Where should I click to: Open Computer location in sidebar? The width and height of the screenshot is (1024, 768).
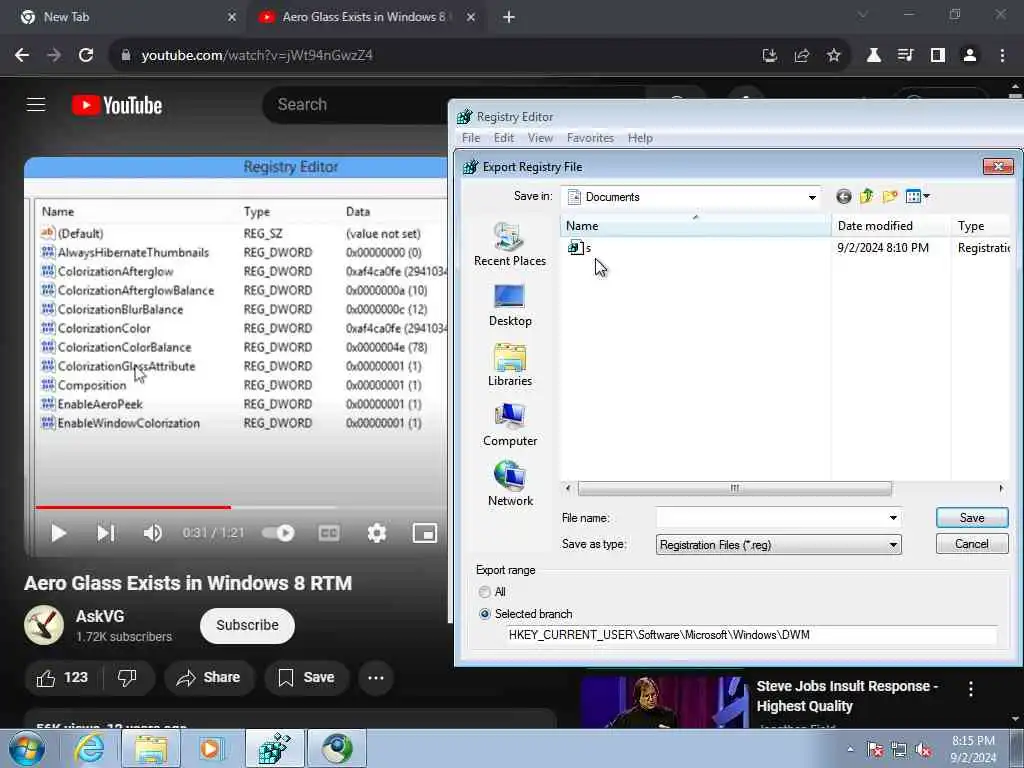[x=509, y=425]
